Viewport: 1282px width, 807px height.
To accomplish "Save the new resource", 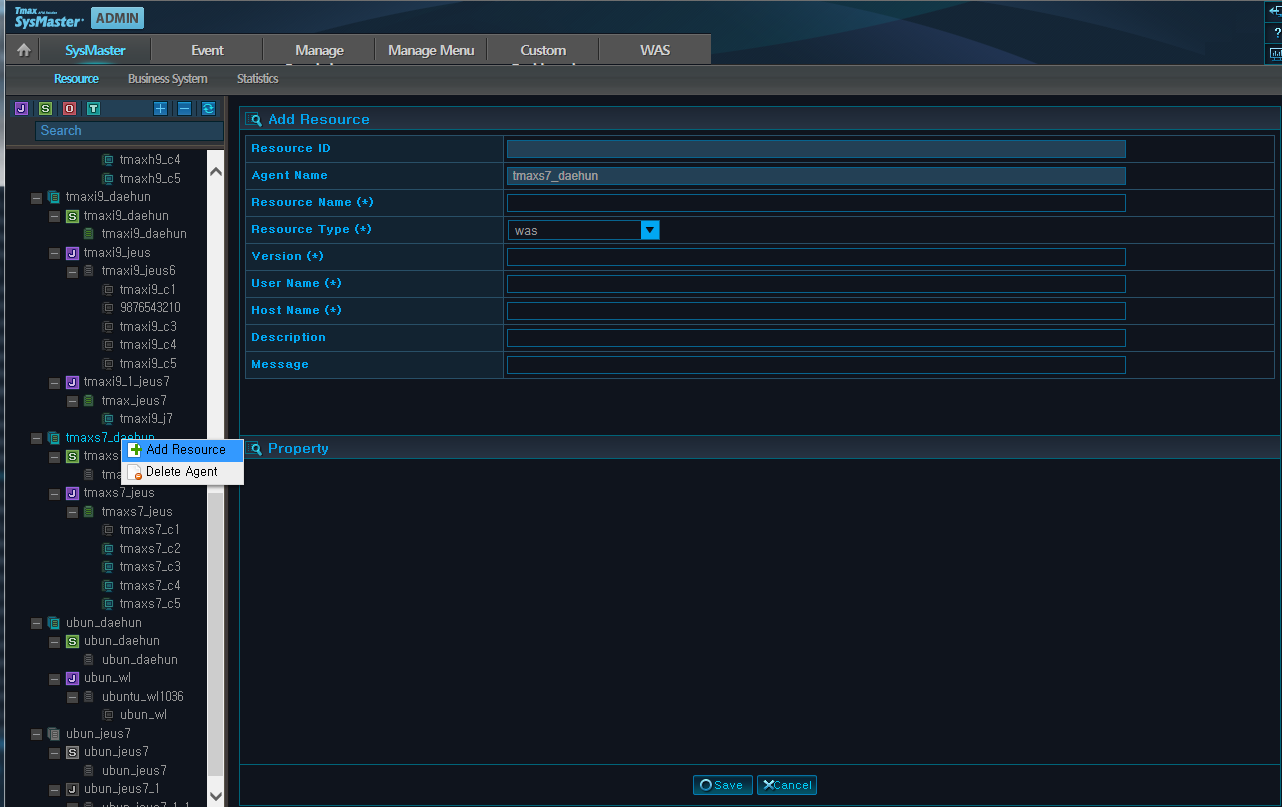I will click(723, 785).
